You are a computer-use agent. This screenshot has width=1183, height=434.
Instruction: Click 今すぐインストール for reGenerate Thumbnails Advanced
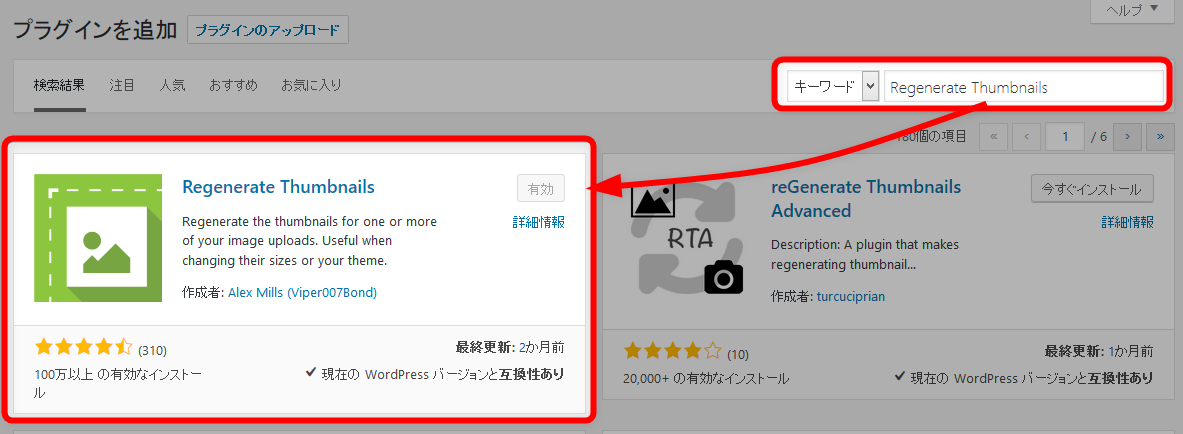click(1092, 189)
